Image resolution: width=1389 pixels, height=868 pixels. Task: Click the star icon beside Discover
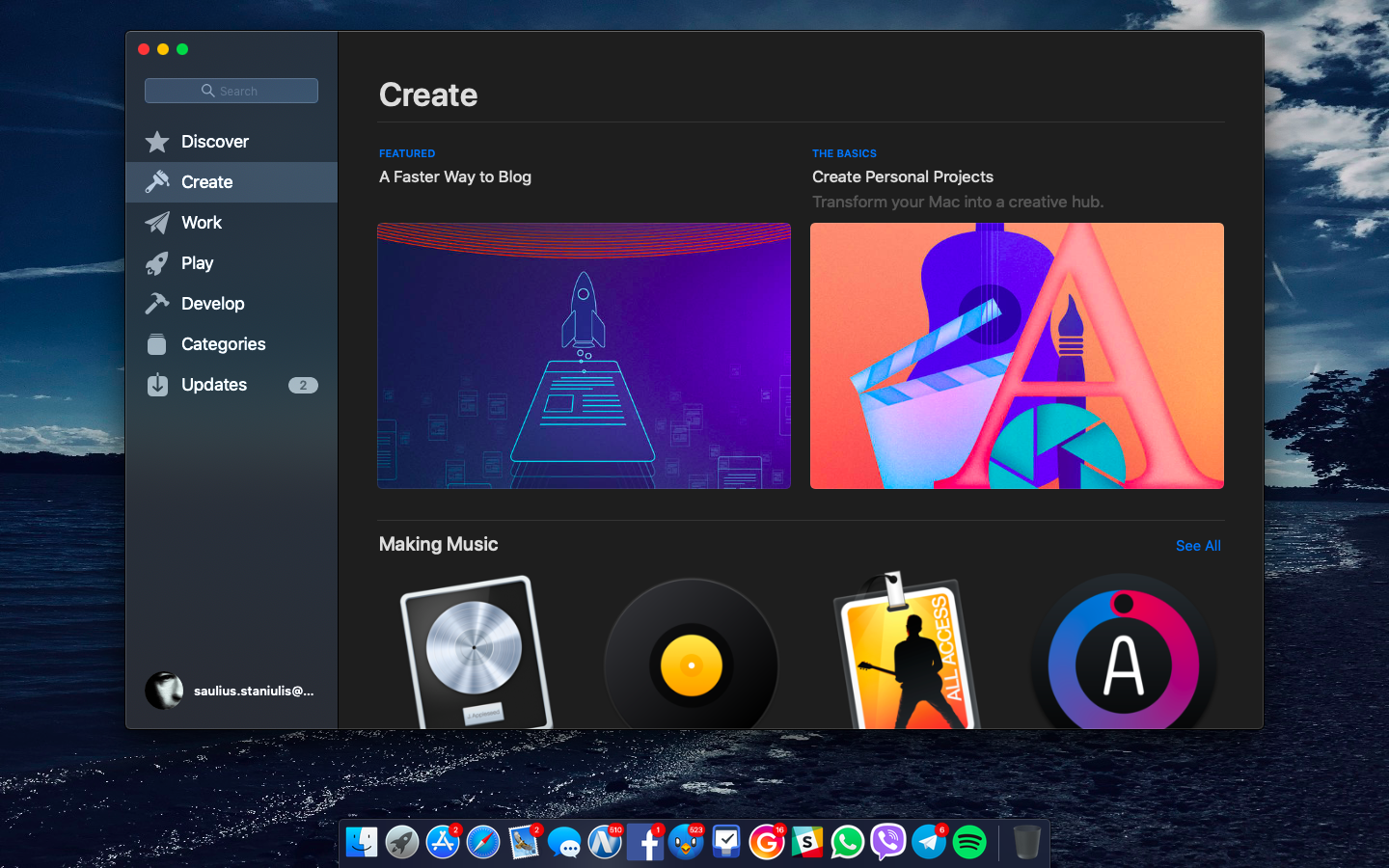[x=157, y=142]
